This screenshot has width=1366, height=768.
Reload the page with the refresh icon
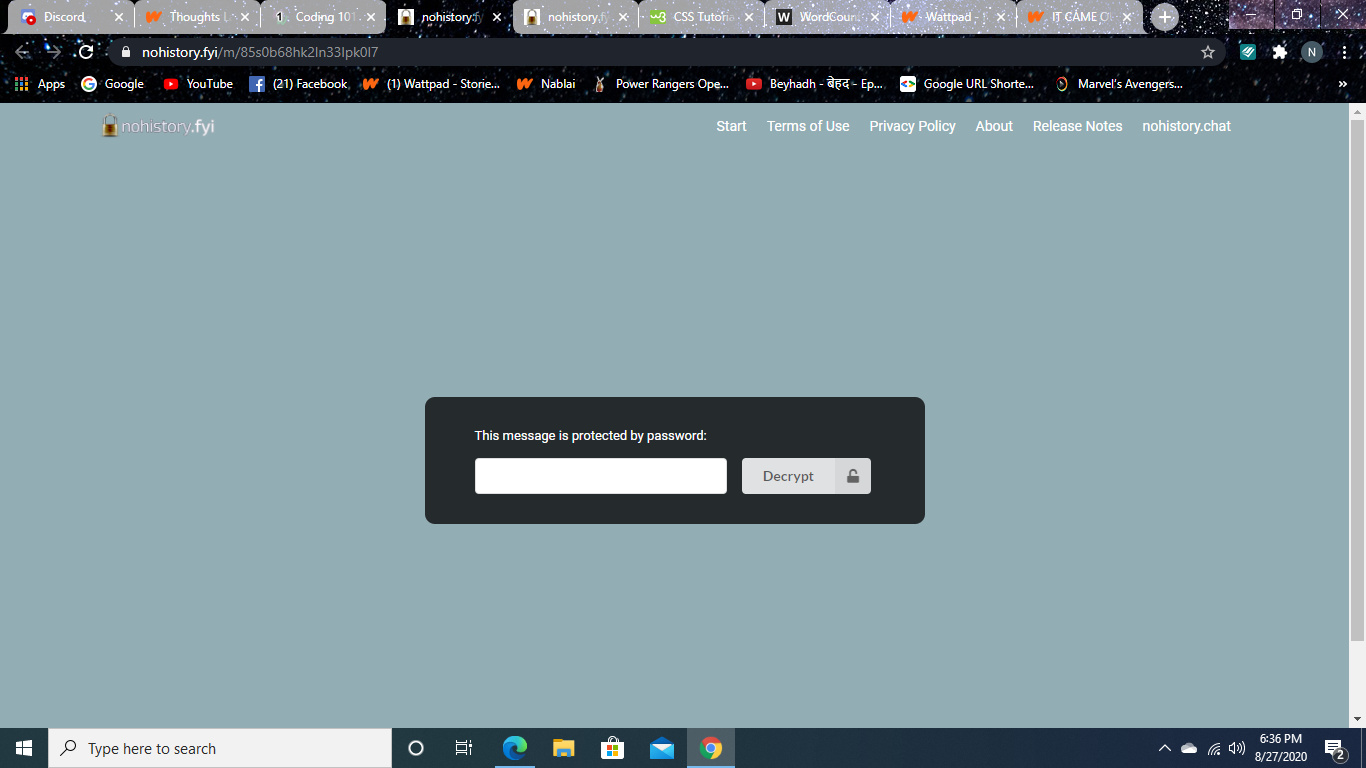(86, 52)
